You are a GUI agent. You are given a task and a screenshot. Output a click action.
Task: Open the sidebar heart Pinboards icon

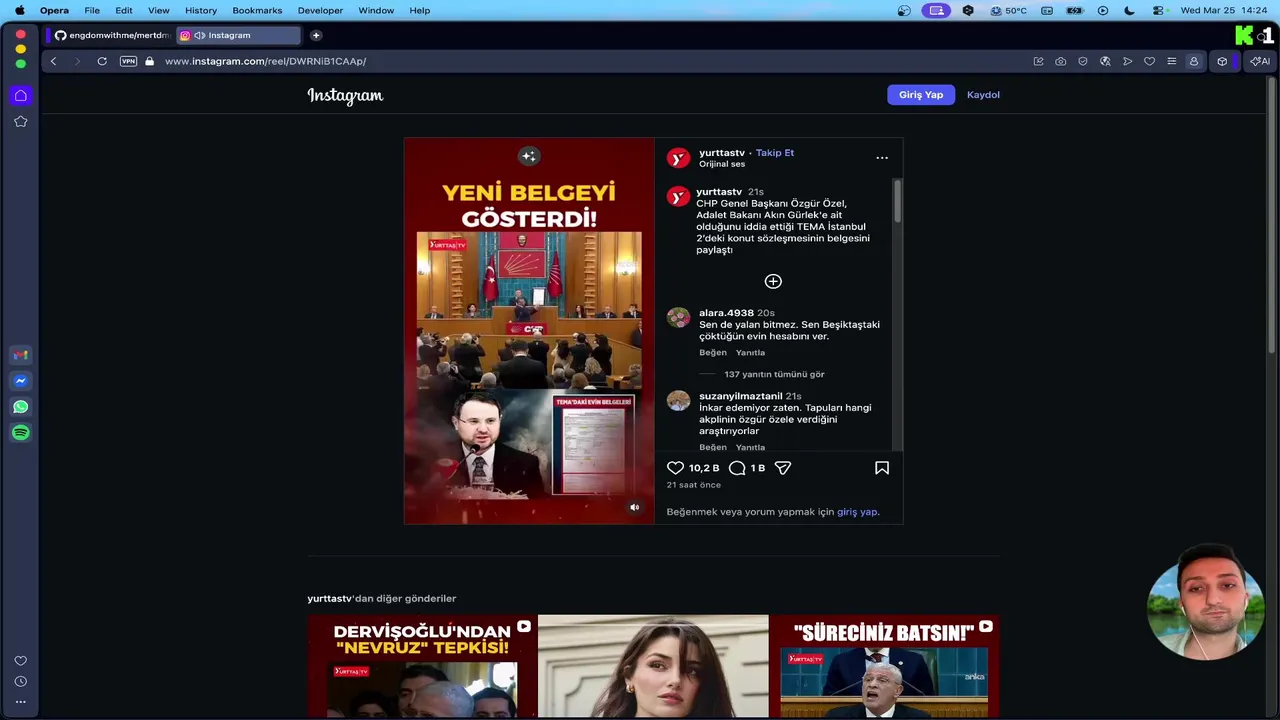click(20, 661)
